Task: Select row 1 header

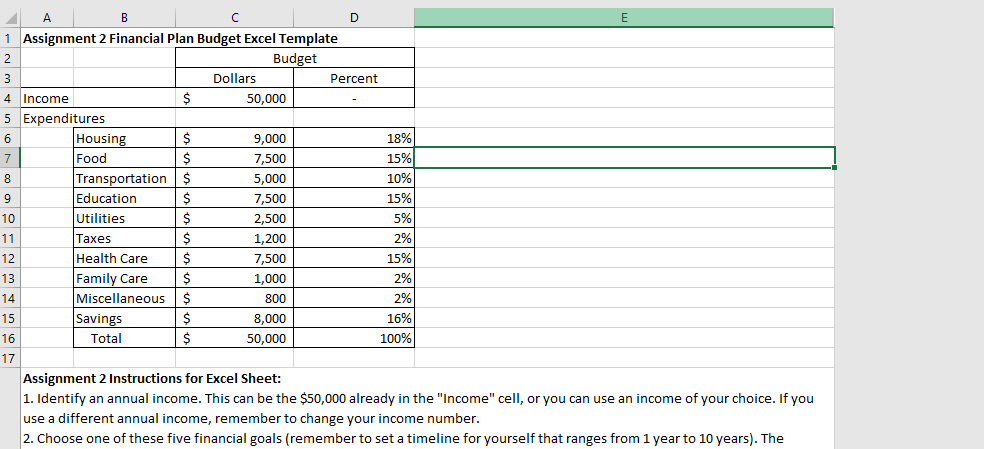Action: [x=10, y=38]
